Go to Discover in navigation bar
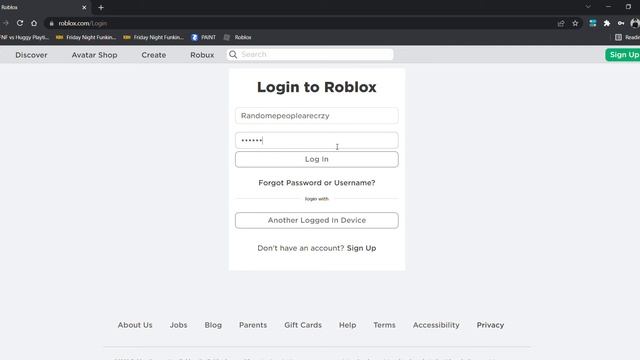640x360 pixels. tap(31, 55)
